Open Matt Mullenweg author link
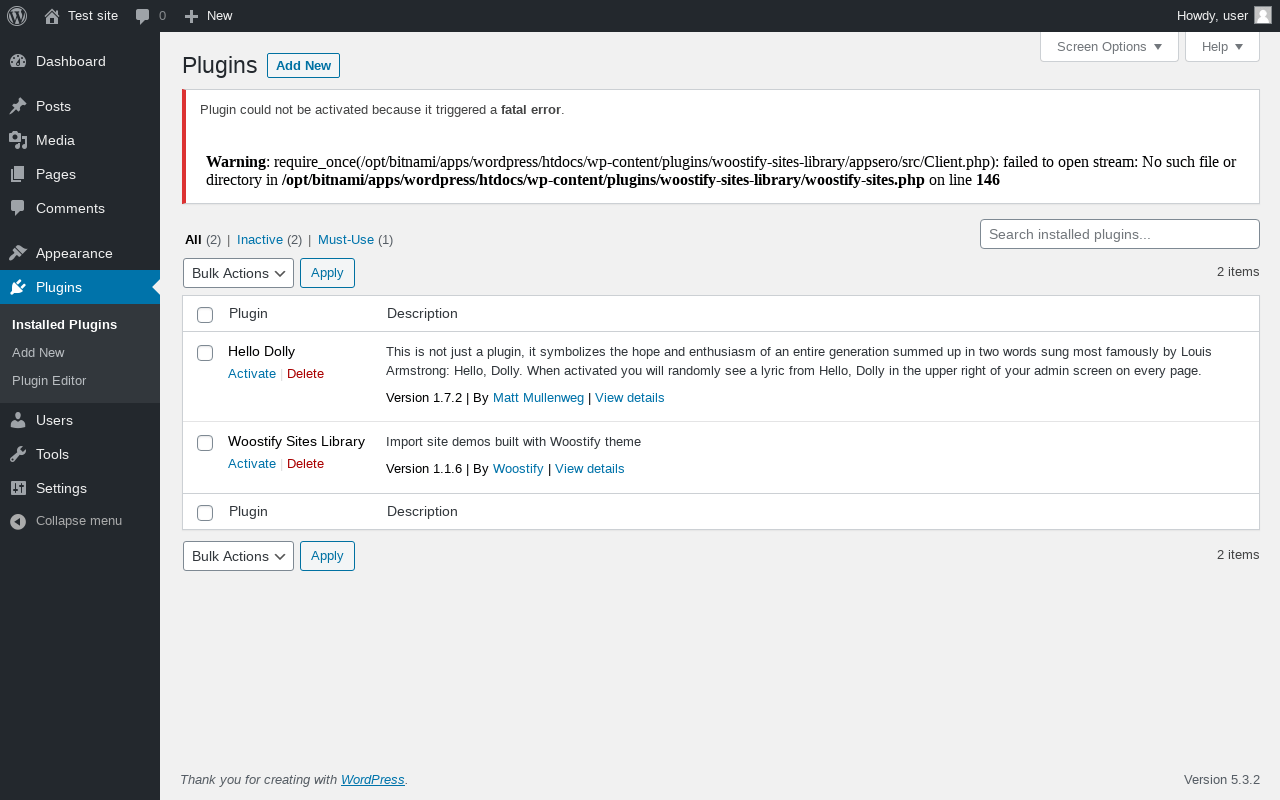The image size is (1280, 800). [538, 397]
